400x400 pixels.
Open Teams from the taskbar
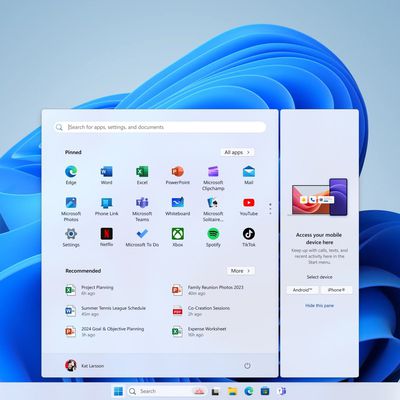point(281,391)
